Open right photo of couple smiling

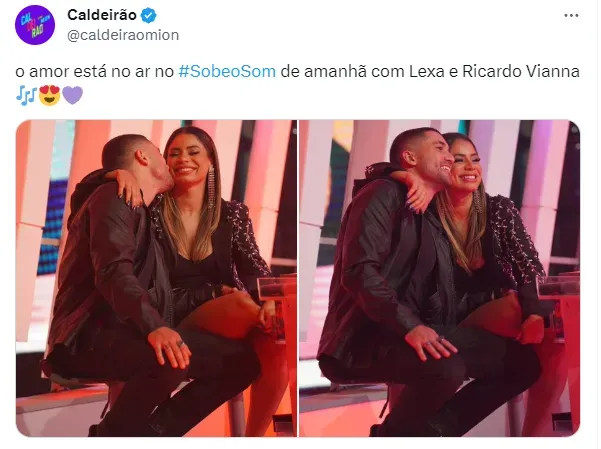[440, 278]
